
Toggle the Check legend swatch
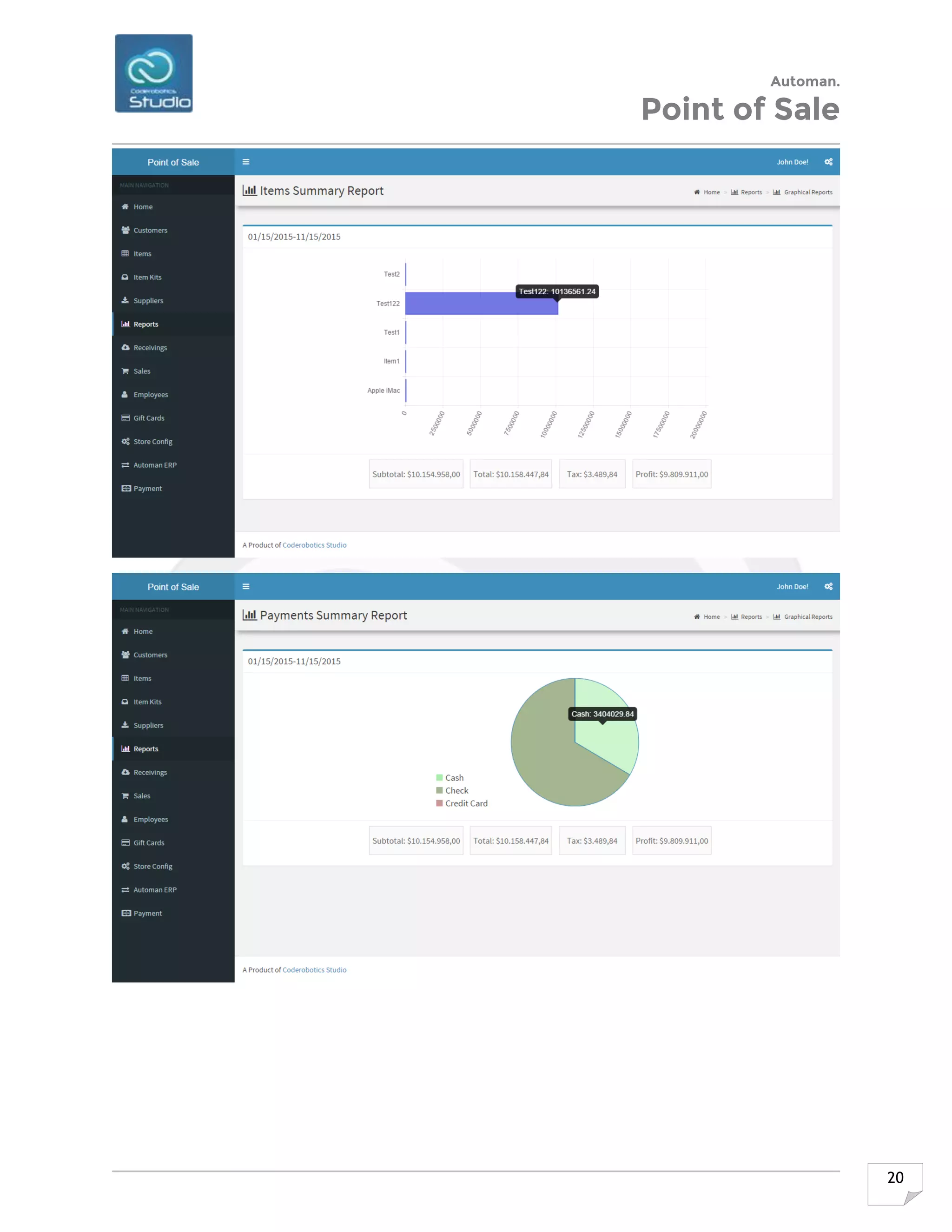[439, 791]
